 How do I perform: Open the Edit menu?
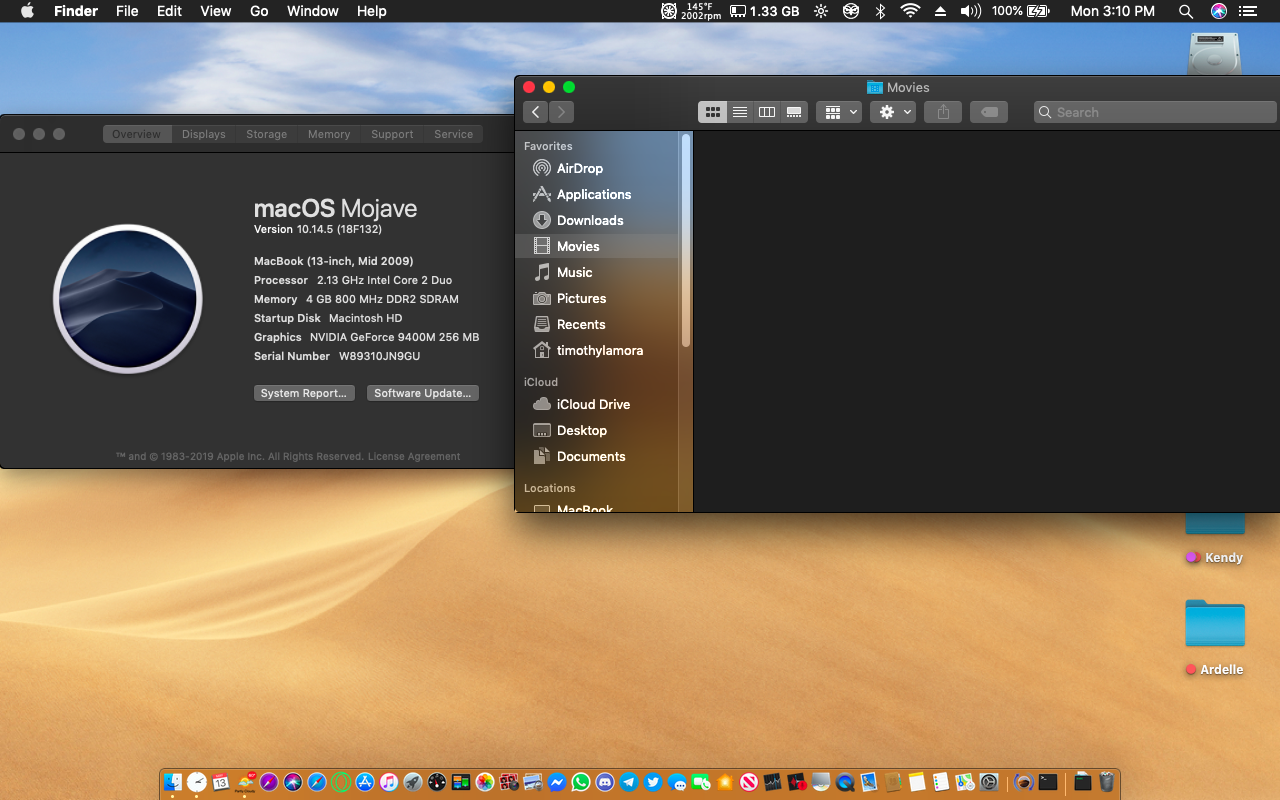pos(169,11)
